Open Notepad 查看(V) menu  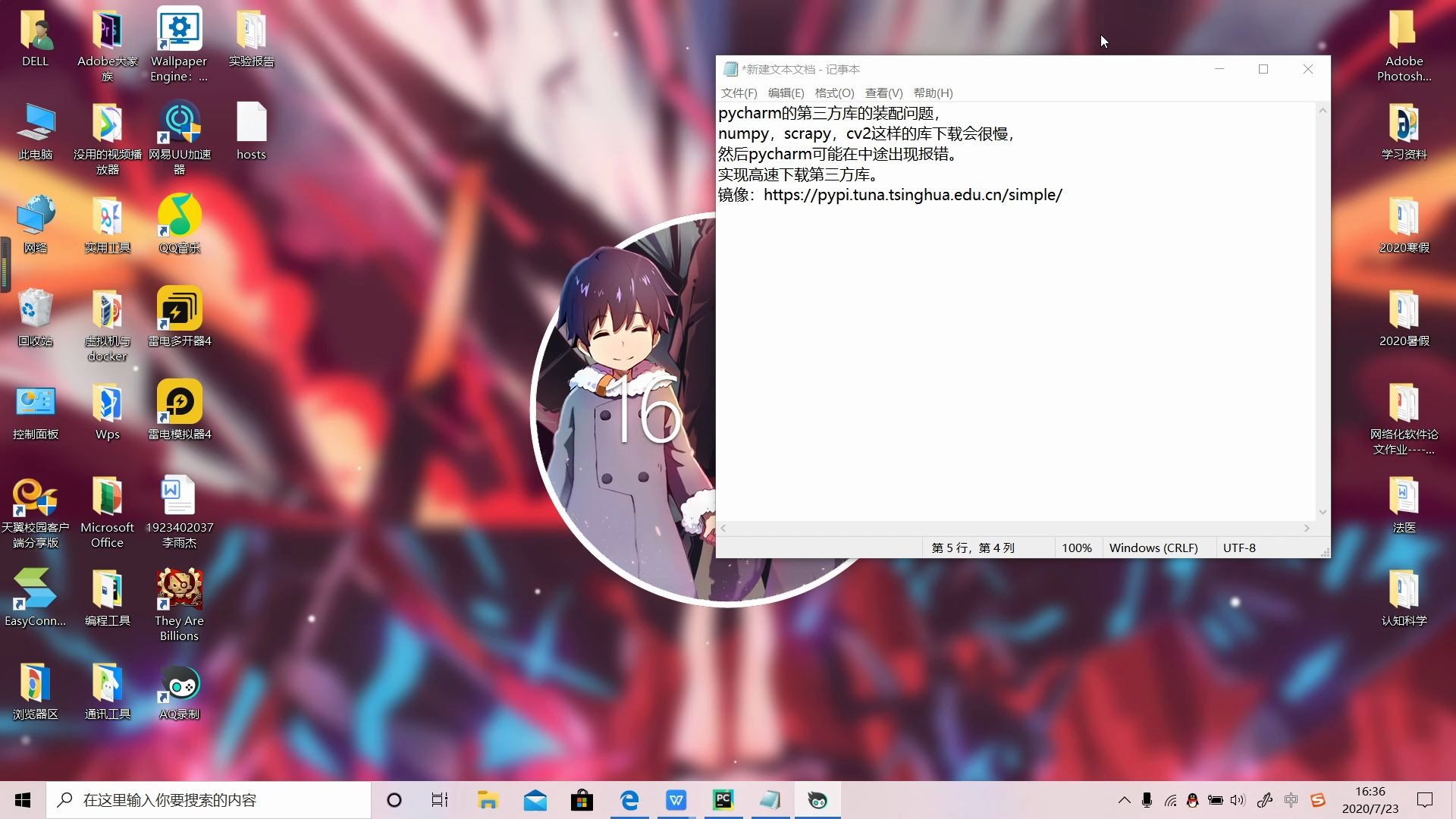tap(883, 93)
